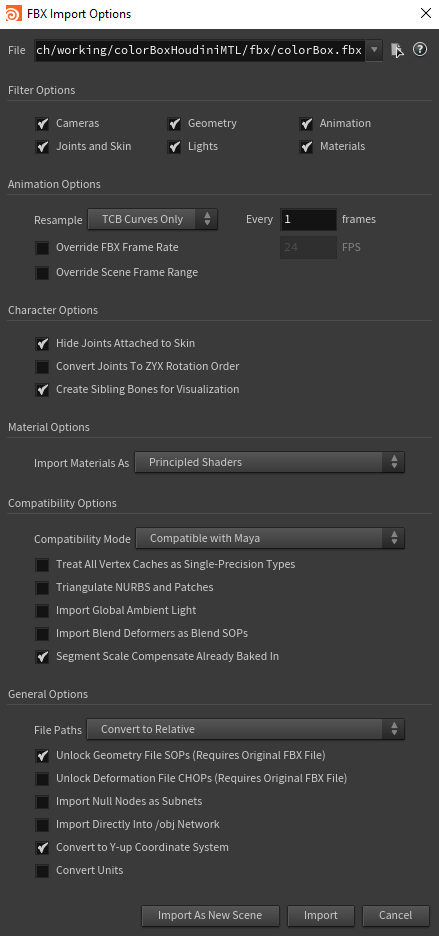Open the help question mark icon
The image size is (439, 936).
coord(420,50)
